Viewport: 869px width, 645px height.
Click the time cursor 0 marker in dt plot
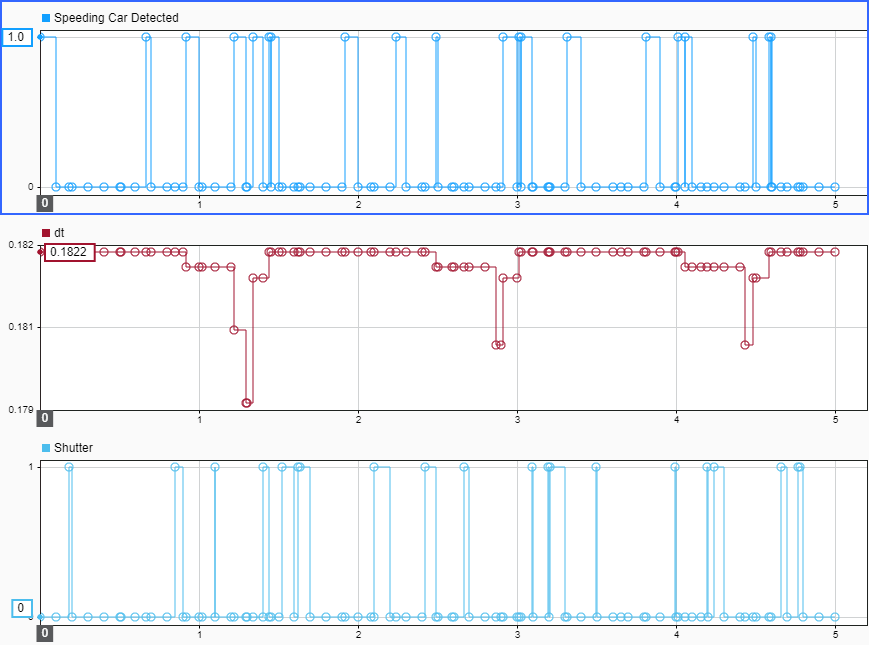[45, 418]
